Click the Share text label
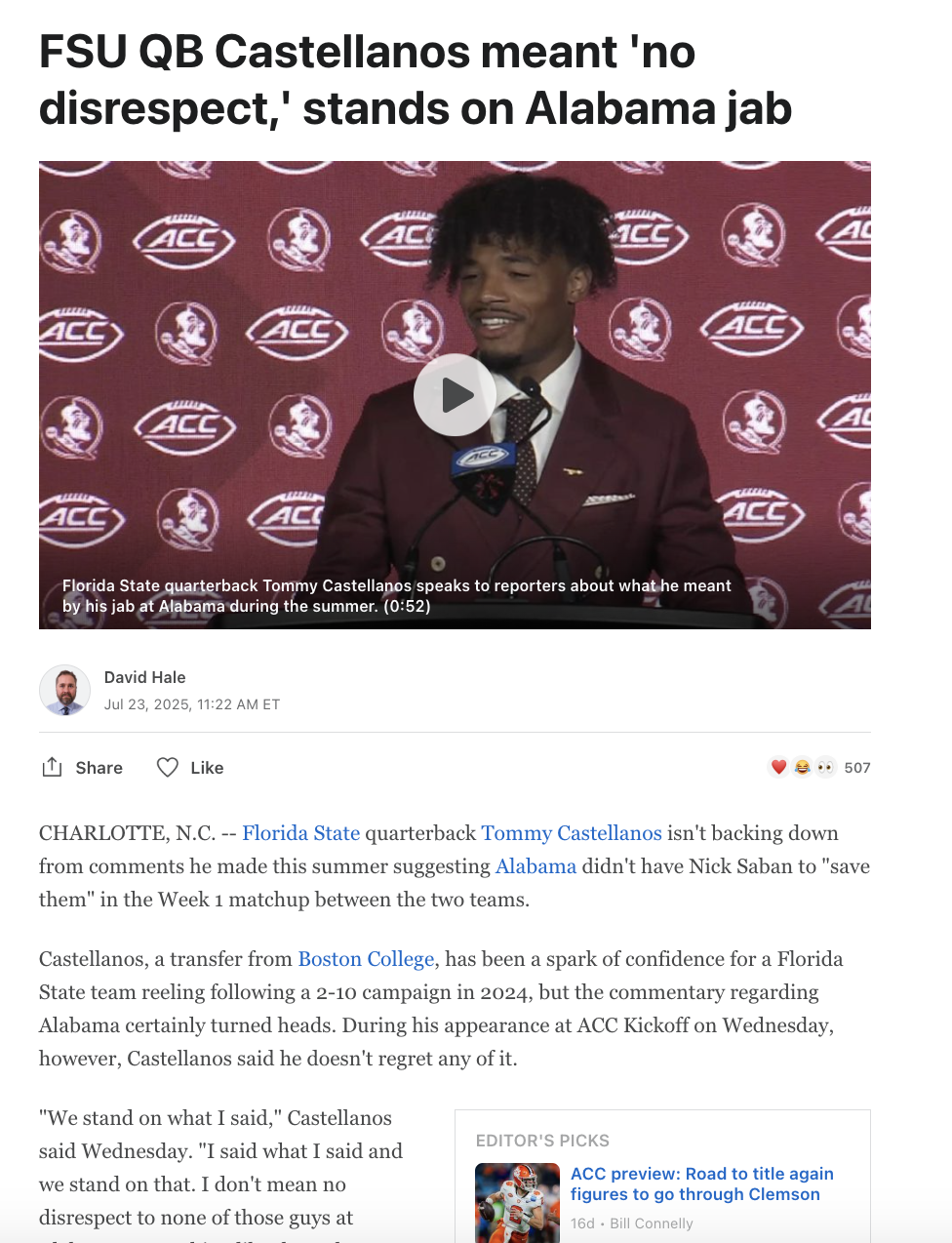Image resolution: width=952 pixels, height=1243 pixels. pos(99,768)
